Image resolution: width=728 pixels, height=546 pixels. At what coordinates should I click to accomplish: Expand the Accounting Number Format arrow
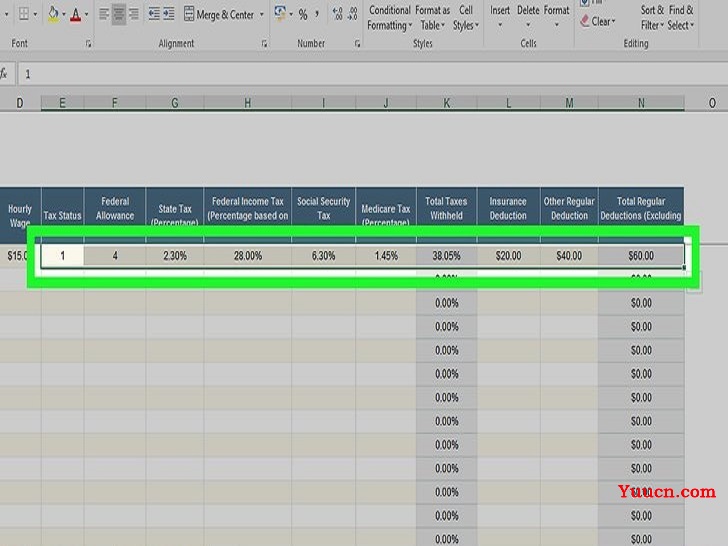point(291,15)
